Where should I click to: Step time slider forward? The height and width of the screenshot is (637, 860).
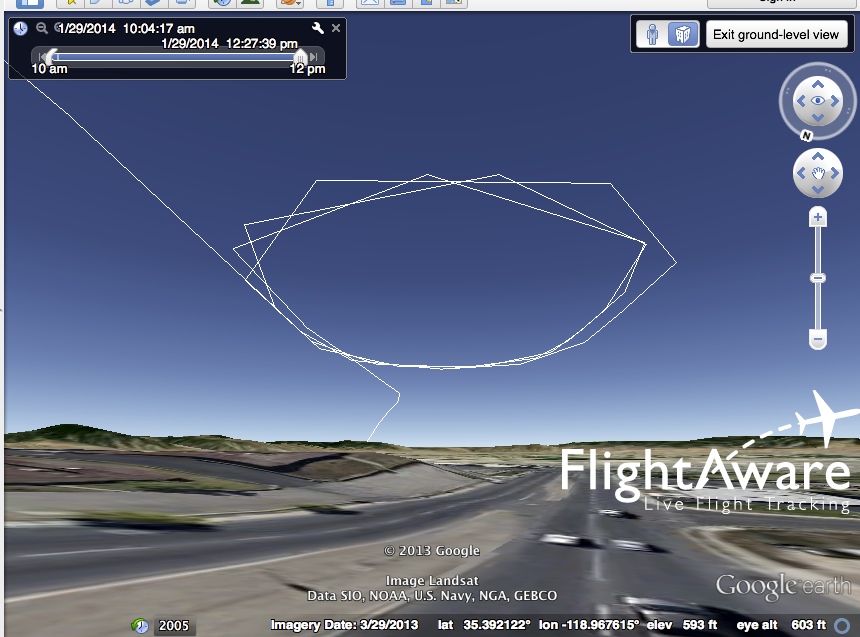(314, 57)
